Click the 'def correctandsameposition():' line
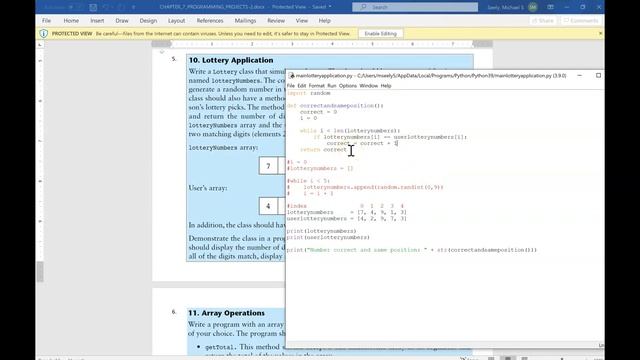The height and width of the screenshot is (360, 640). tap(335, 106)
